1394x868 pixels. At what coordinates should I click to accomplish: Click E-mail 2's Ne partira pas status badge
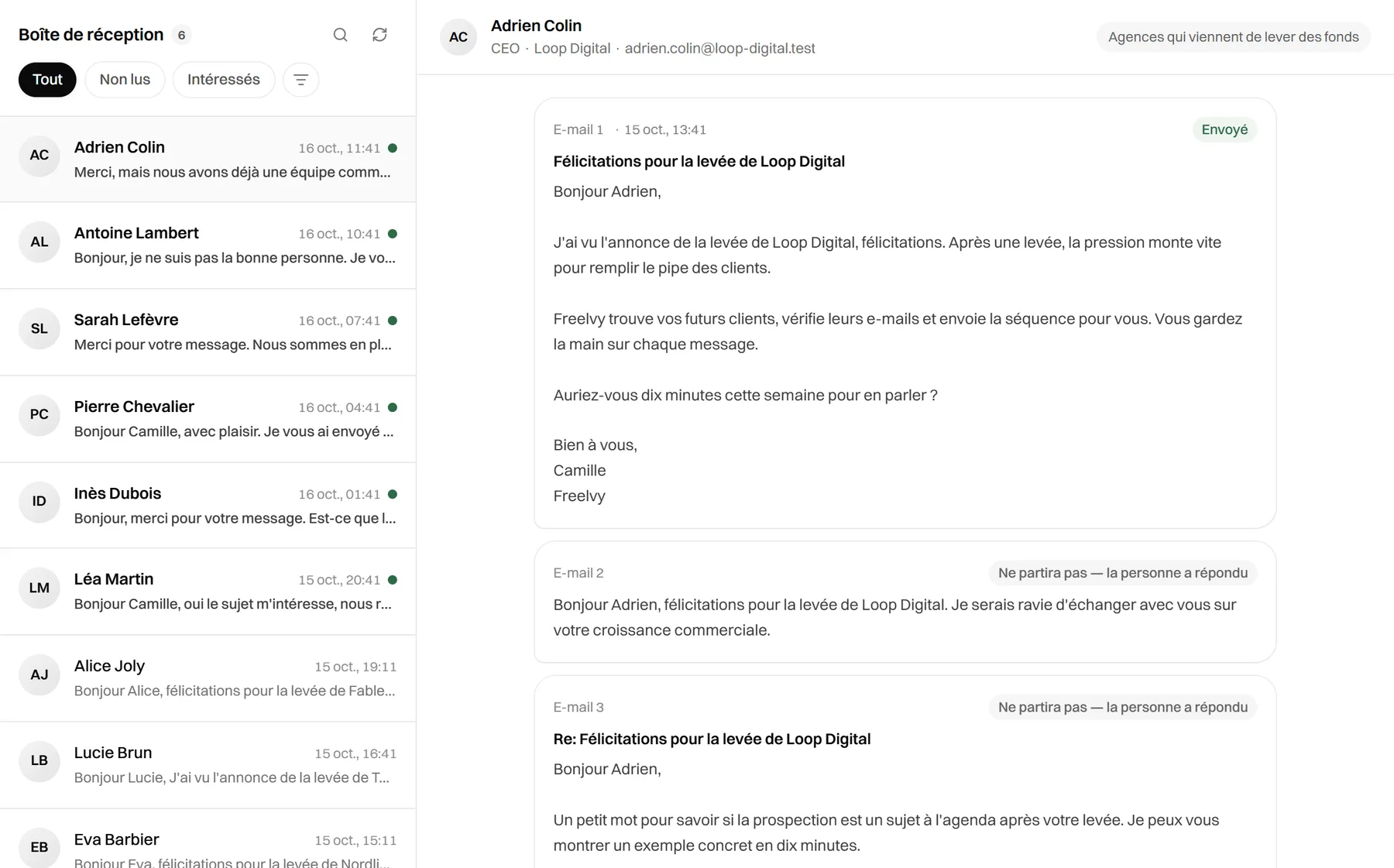(x=1123, y=573)
